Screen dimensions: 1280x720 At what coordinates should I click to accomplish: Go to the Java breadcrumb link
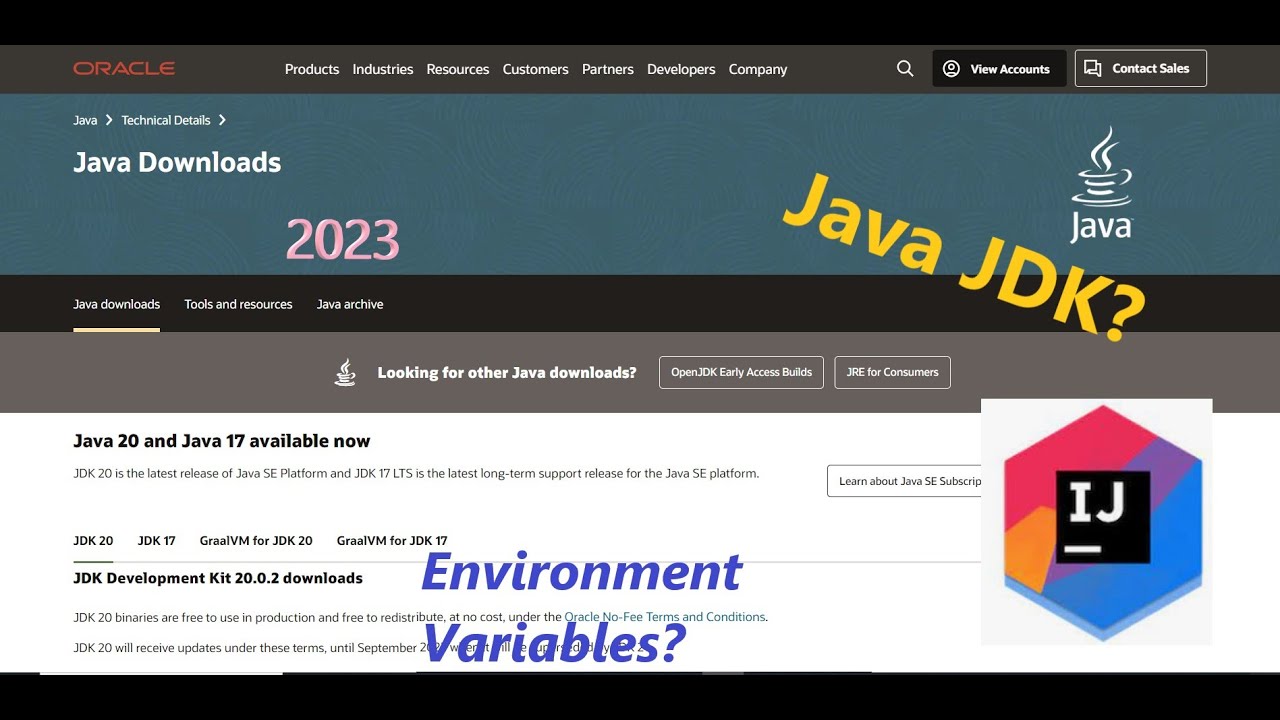[x=85, y=120]
